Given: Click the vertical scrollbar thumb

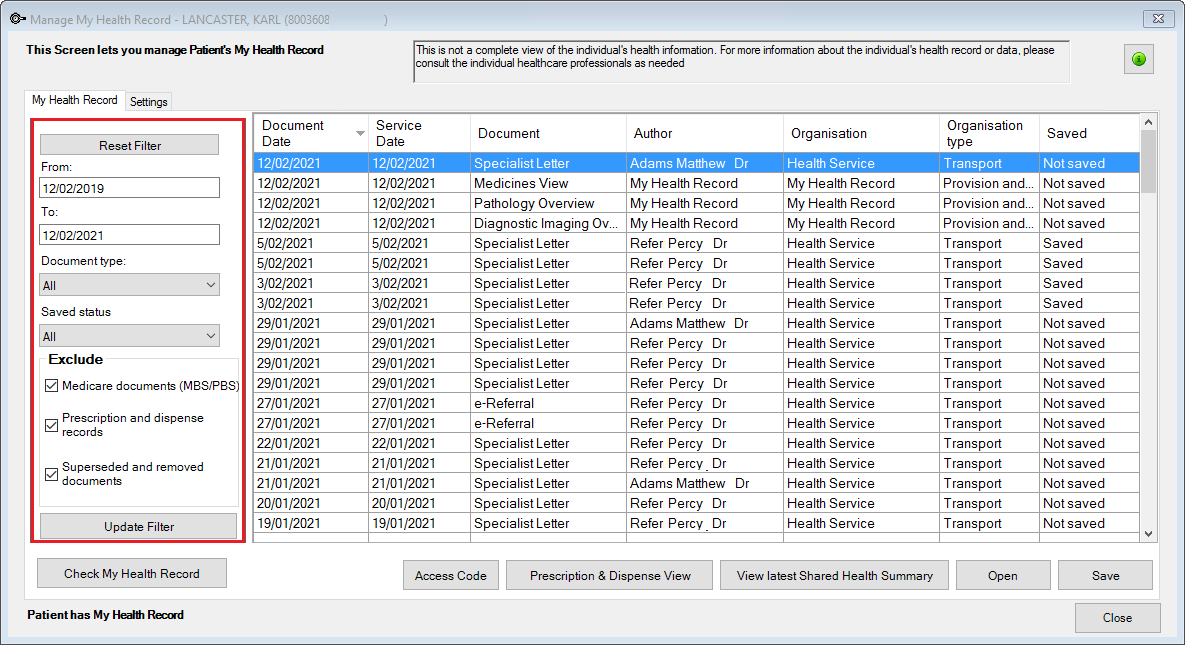Looking at the screenshot, I should click(x=1148, y=161).
